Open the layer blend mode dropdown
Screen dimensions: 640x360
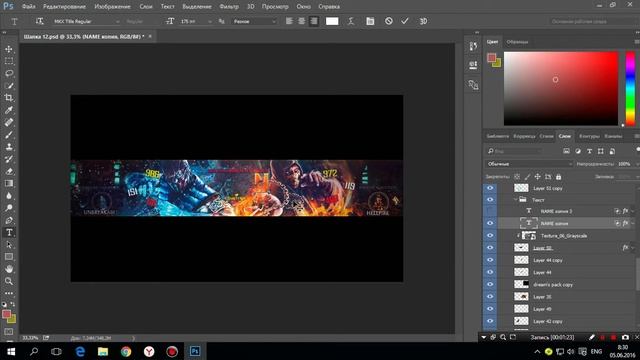[x=529, y=164]
